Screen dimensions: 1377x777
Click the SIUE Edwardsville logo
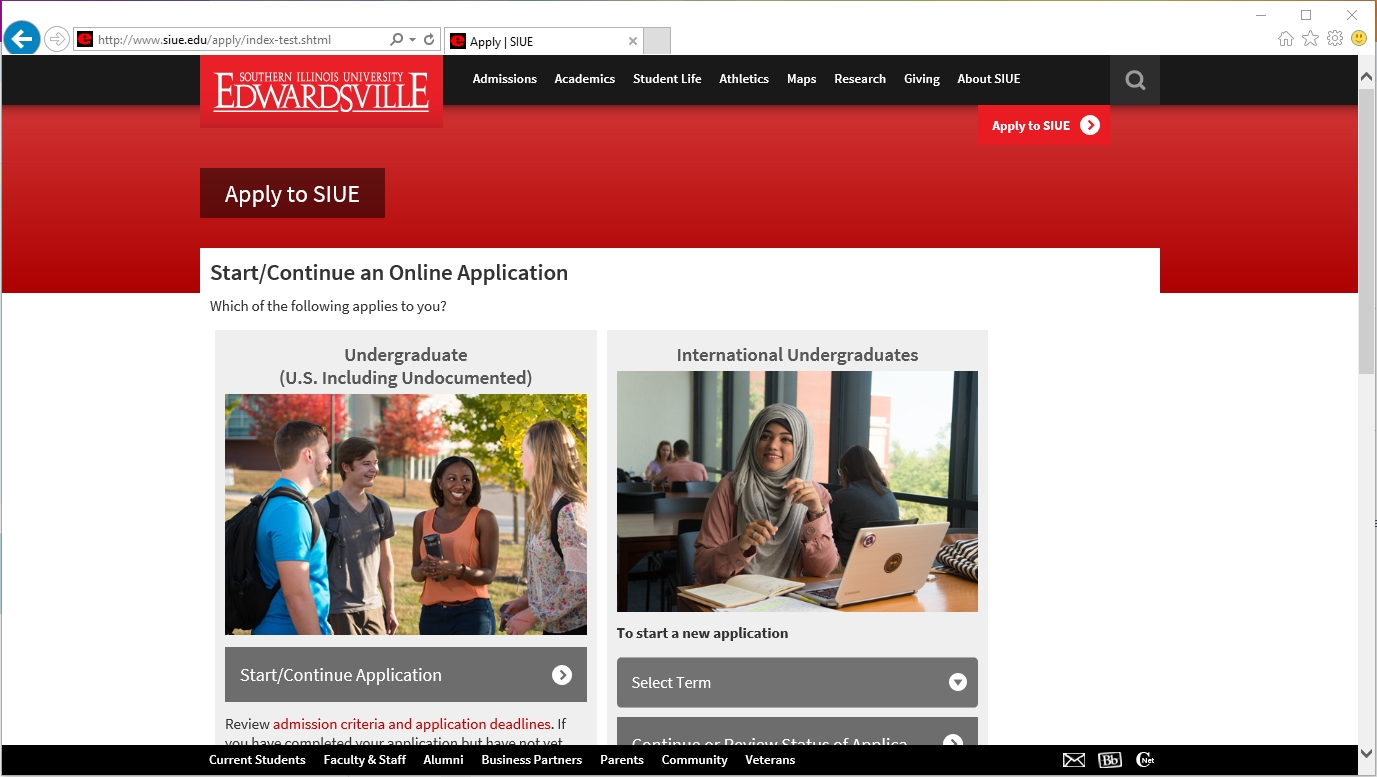(x=321, y=91)
